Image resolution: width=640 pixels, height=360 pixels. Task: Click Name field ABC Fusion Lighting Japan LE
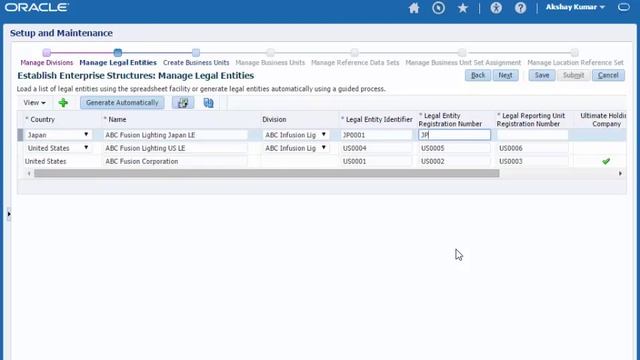[175, 135]
